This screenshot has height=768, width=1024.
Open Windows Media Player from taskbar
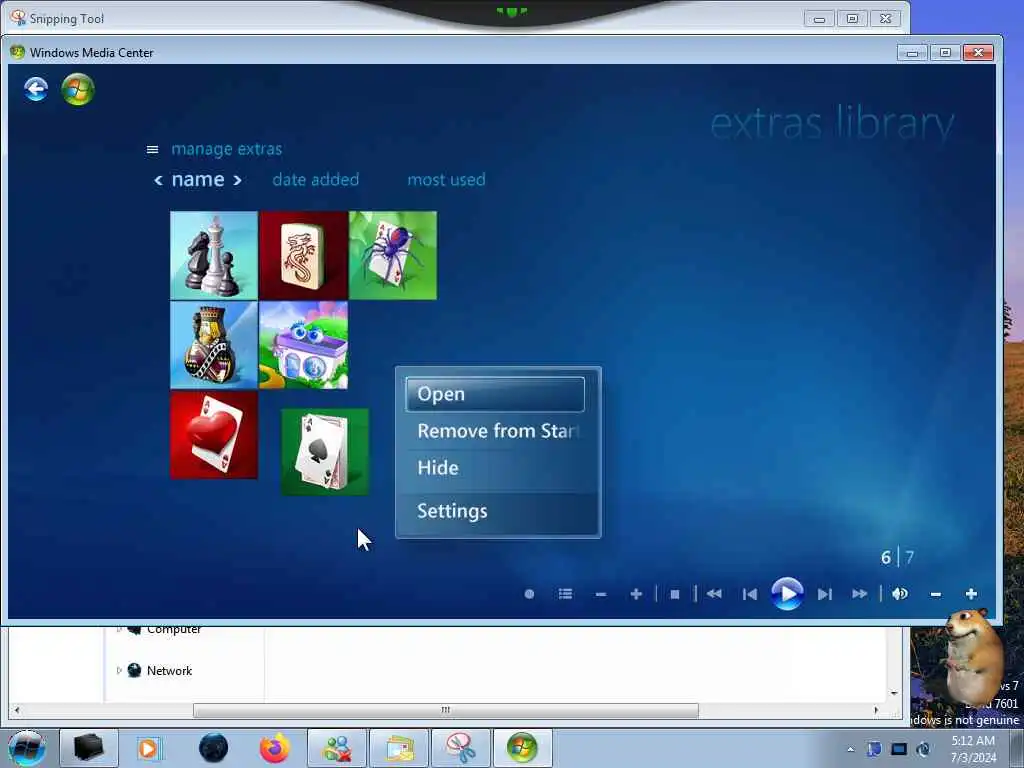point(148,748)
